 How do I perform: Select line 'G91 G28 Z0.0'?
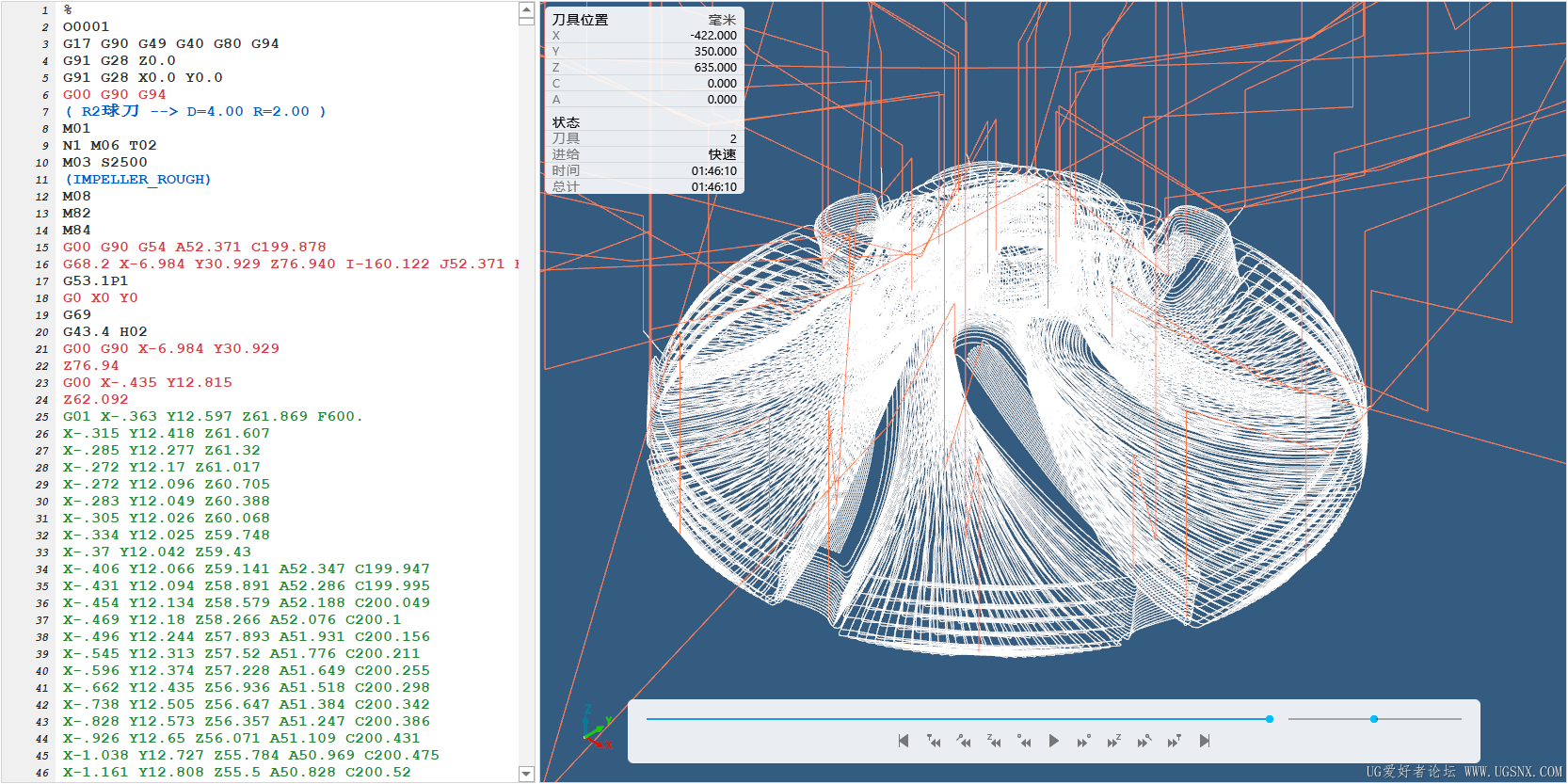tap(119, 60)
